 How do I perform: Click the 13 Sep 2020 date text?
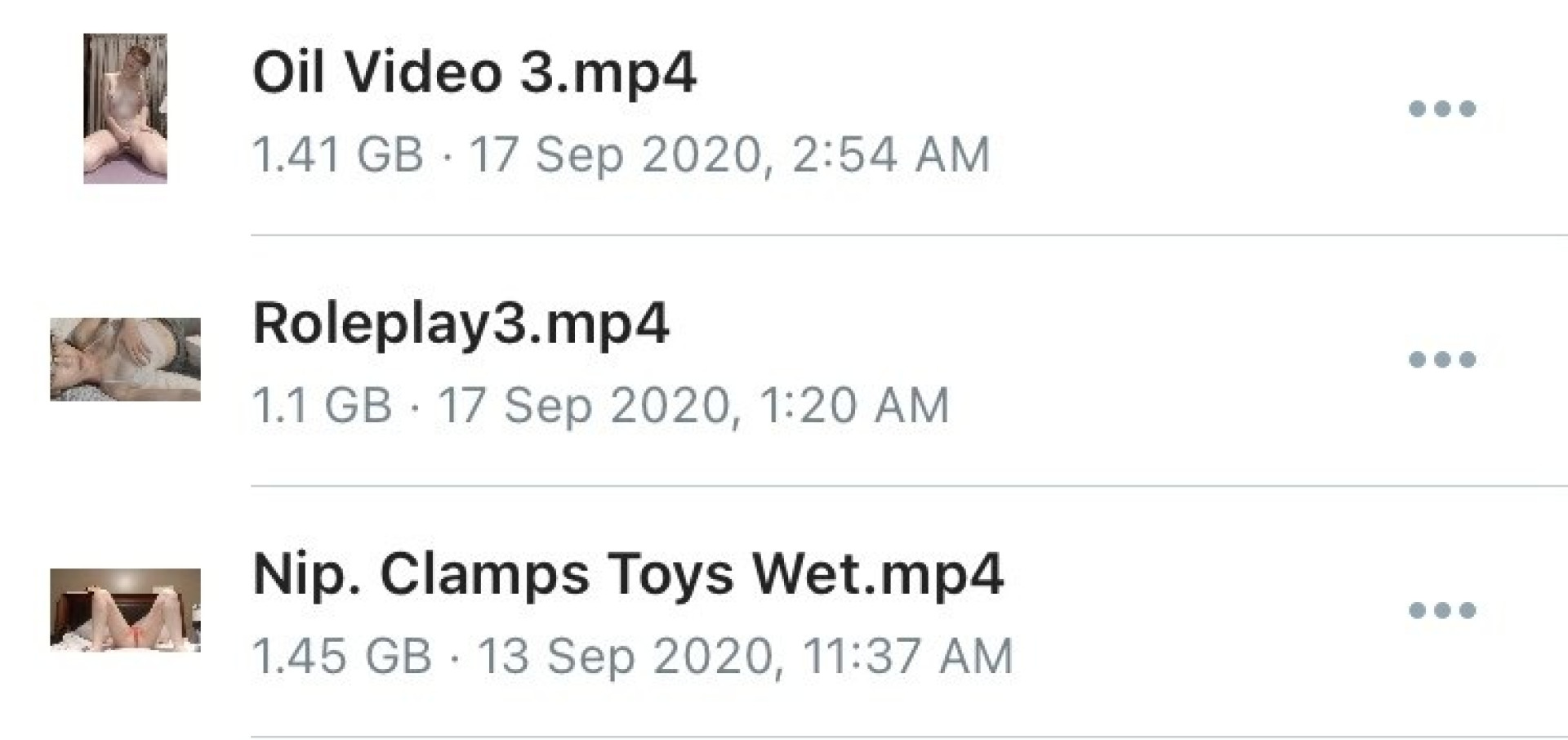coord(629,656)
